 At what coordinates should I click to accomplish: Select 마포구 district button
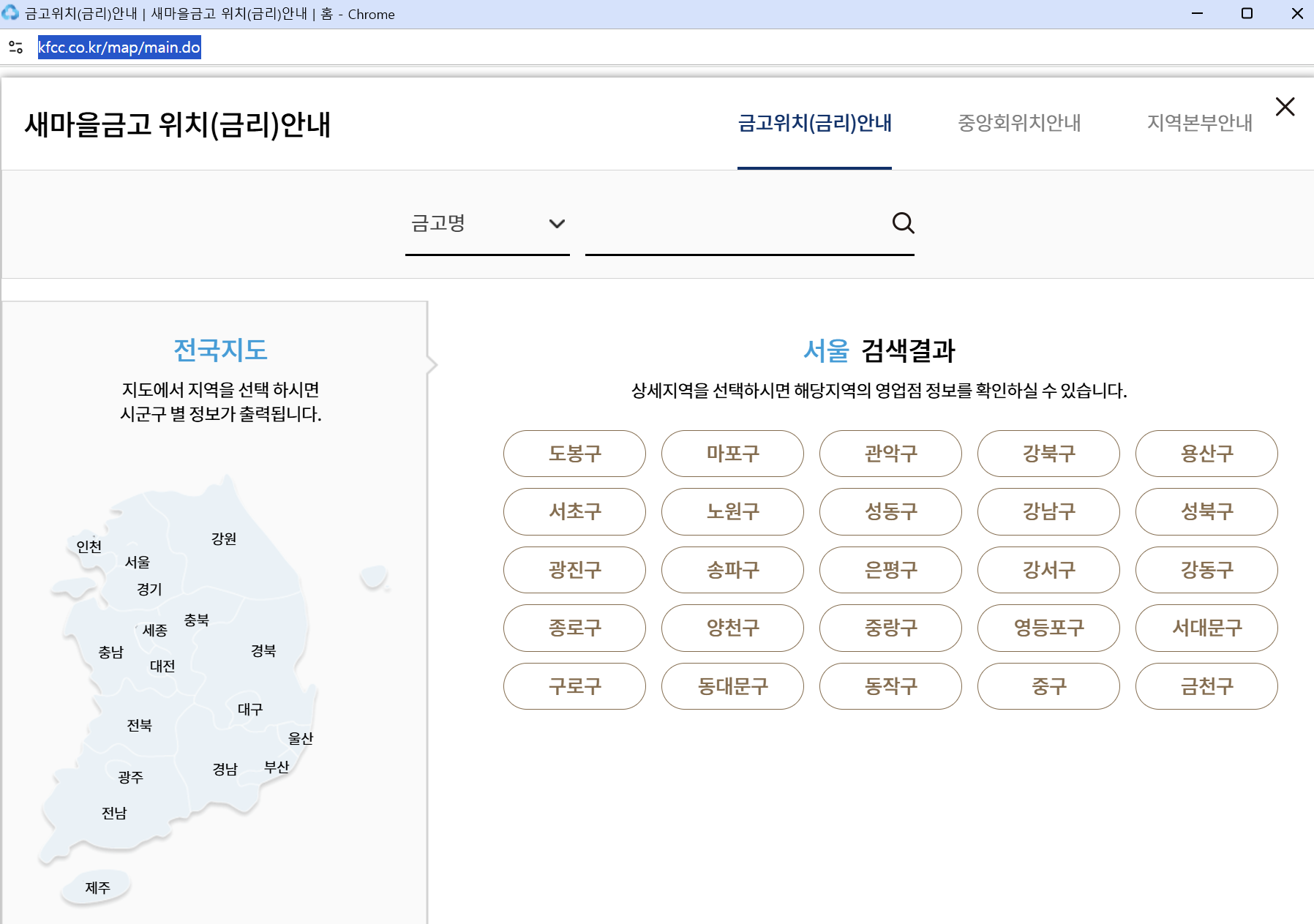coord(732,454)
